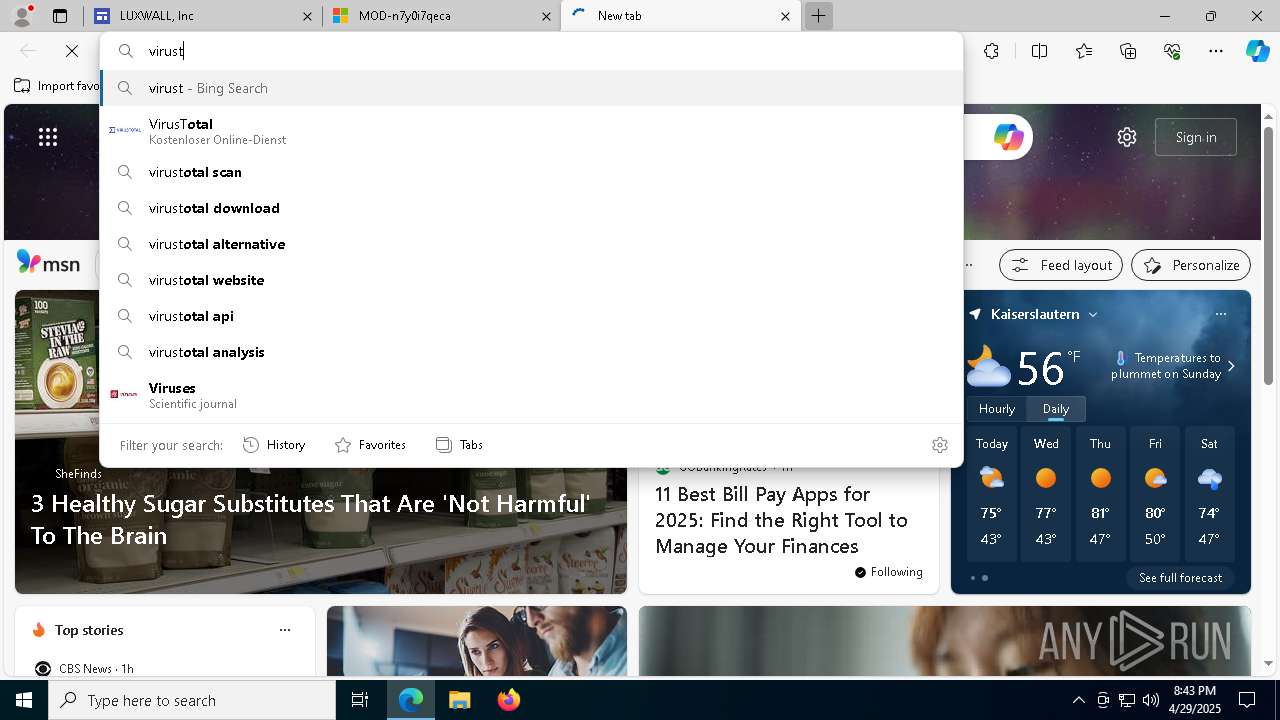Image resolution: width=1280 pixels, height=720 pixels.
Task: Open a new browser tab
Action: 818,16
